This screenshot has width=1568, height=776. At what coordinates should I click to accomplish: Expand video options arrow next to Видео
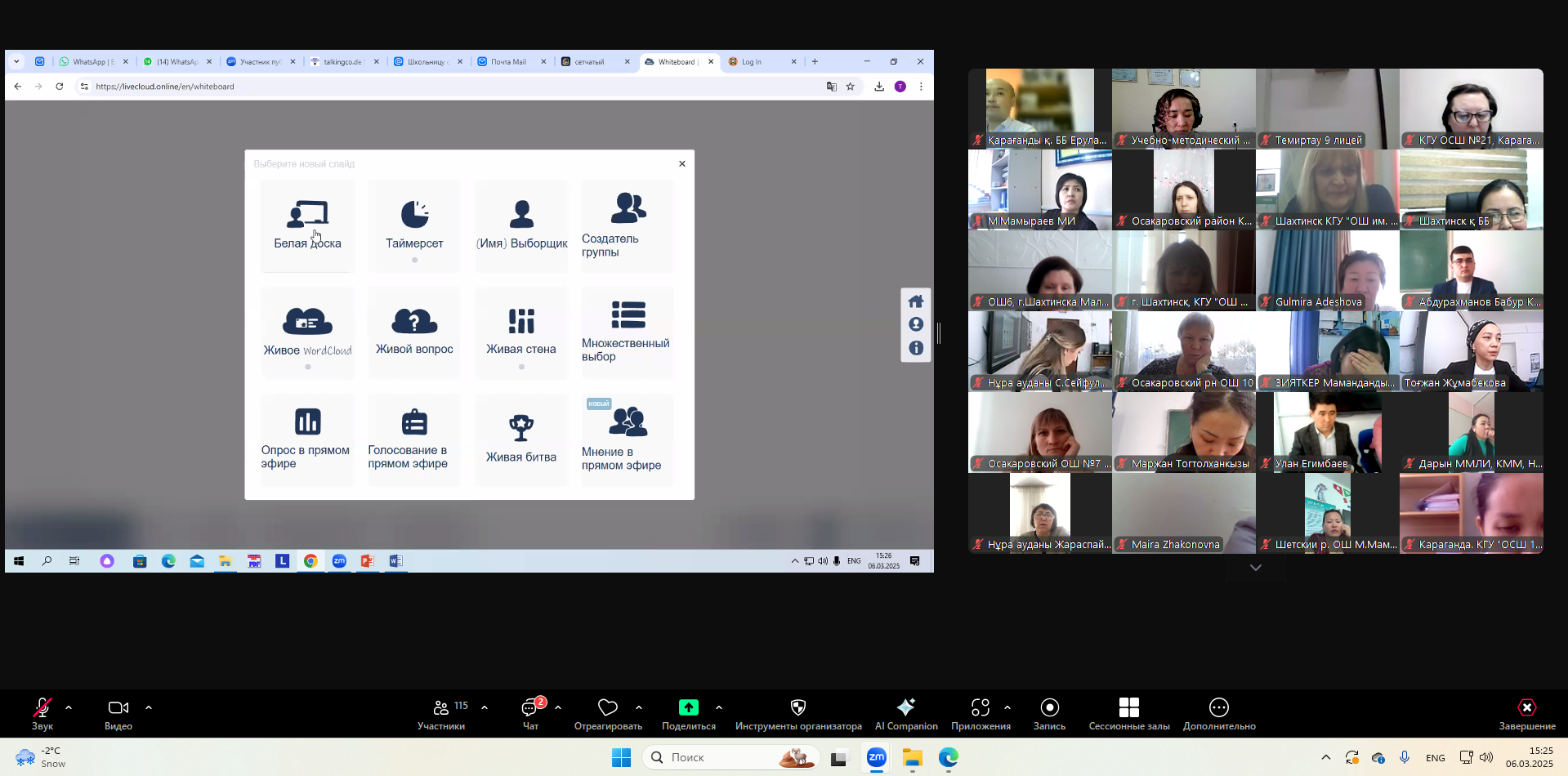click(x=149, y=707)
